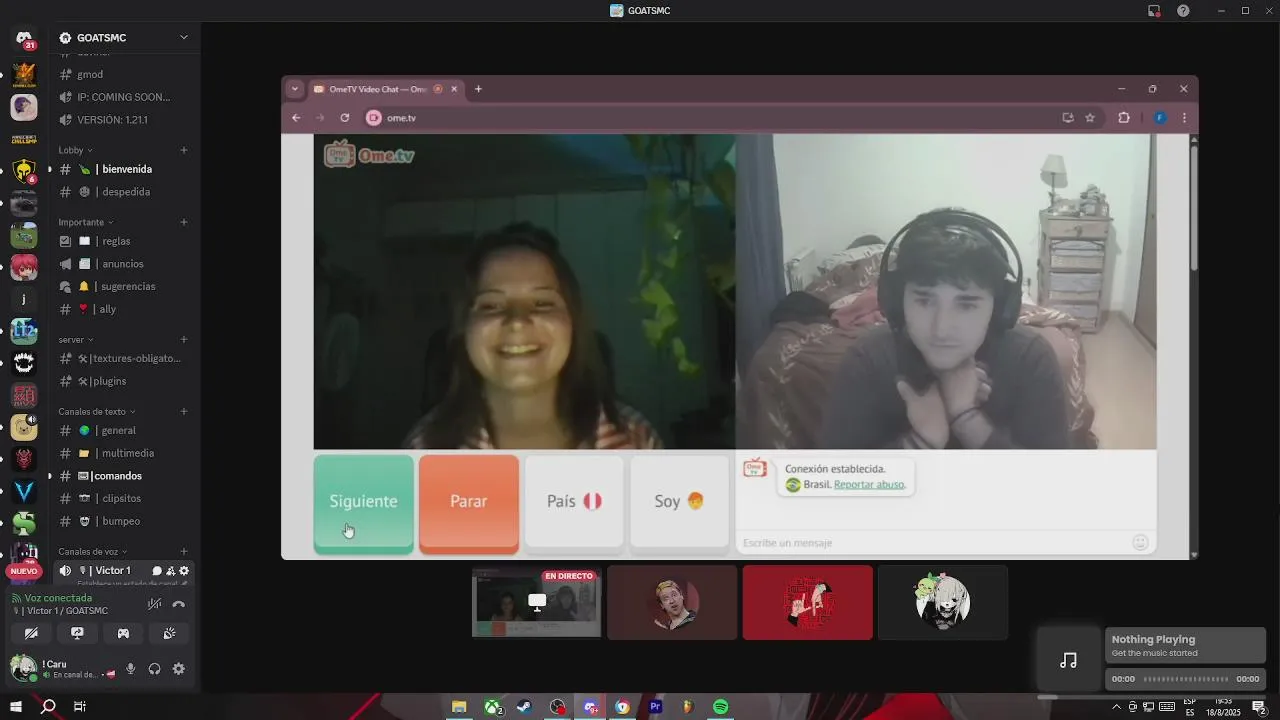Viewport: 1280px width, 720px height.
Task: Collapse the Lobby category
Action: [76, 150]
